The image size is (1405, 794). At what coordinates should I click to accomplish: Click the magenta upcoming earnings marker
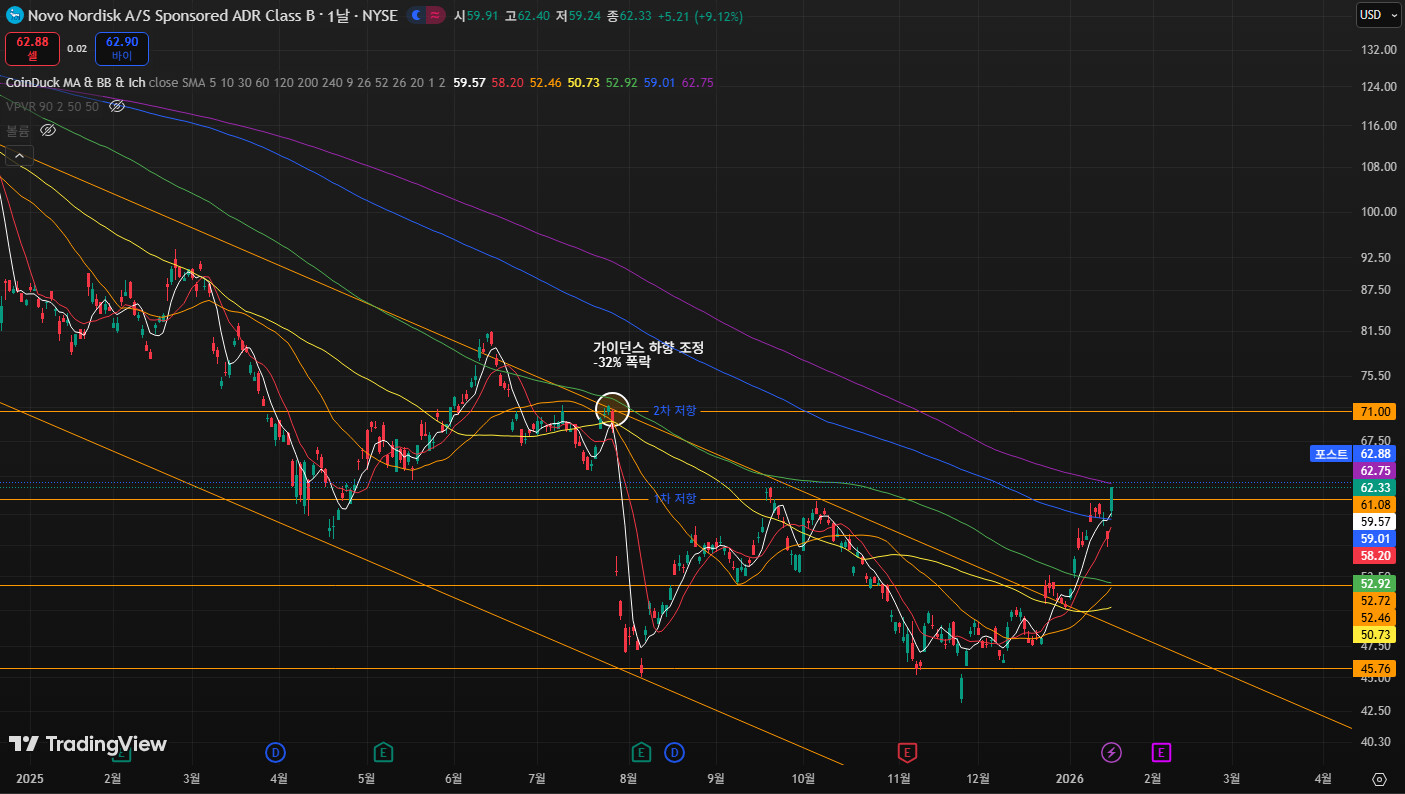click(1161, 752)
